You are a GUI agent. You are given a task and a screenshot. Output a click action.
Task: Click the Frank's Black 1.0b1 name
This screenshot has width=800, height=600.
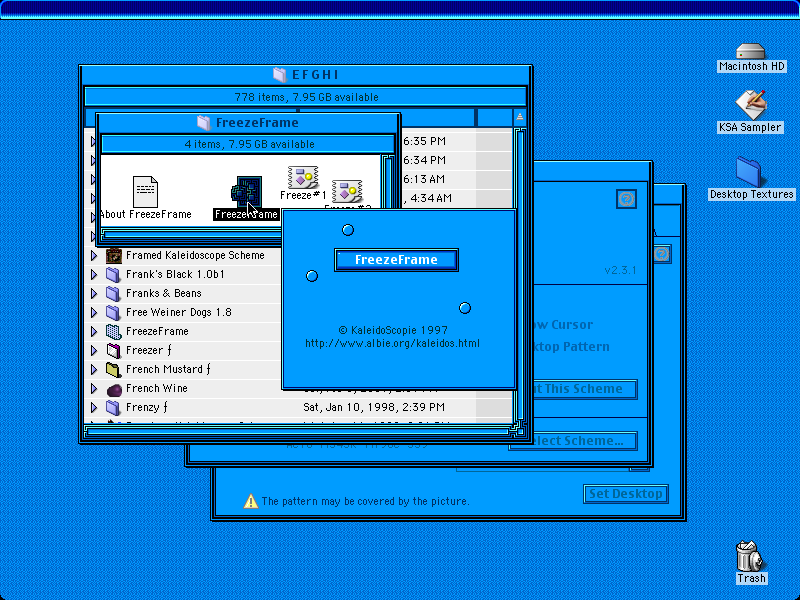[x=175, y=274]
